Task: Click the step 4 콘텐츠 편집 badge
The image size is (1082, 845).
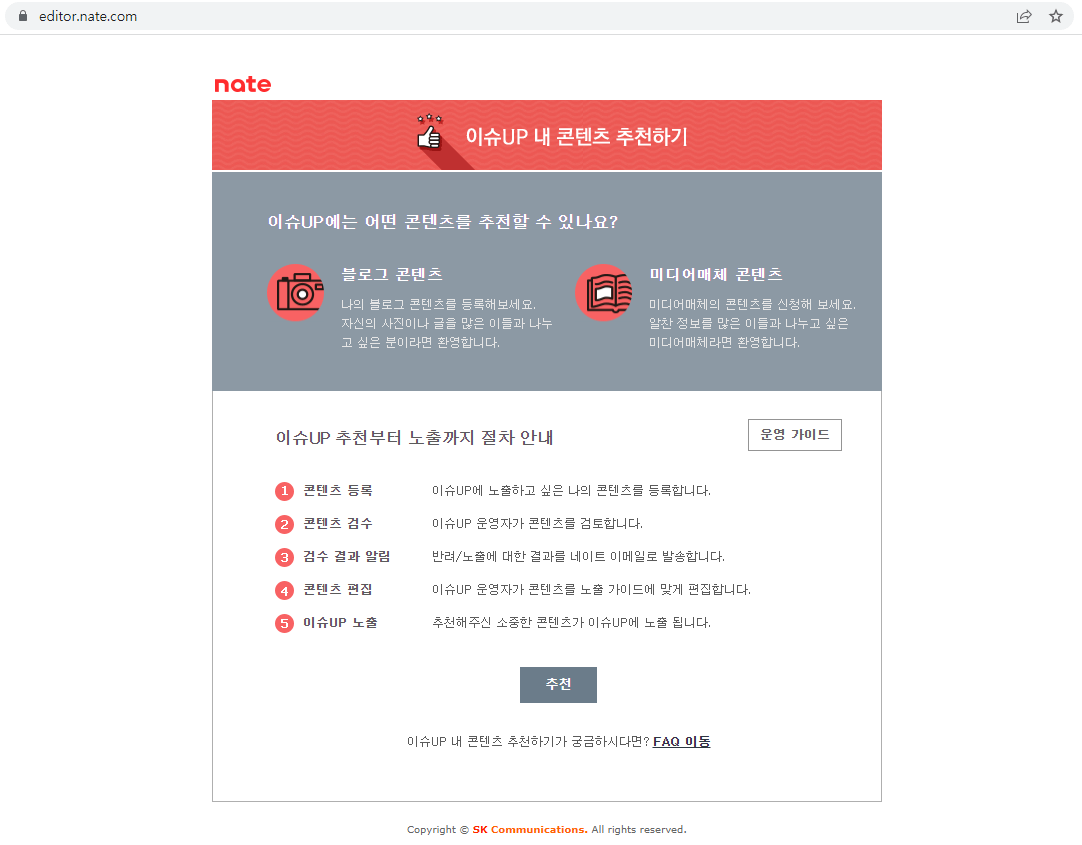Action: coord(283,590)
